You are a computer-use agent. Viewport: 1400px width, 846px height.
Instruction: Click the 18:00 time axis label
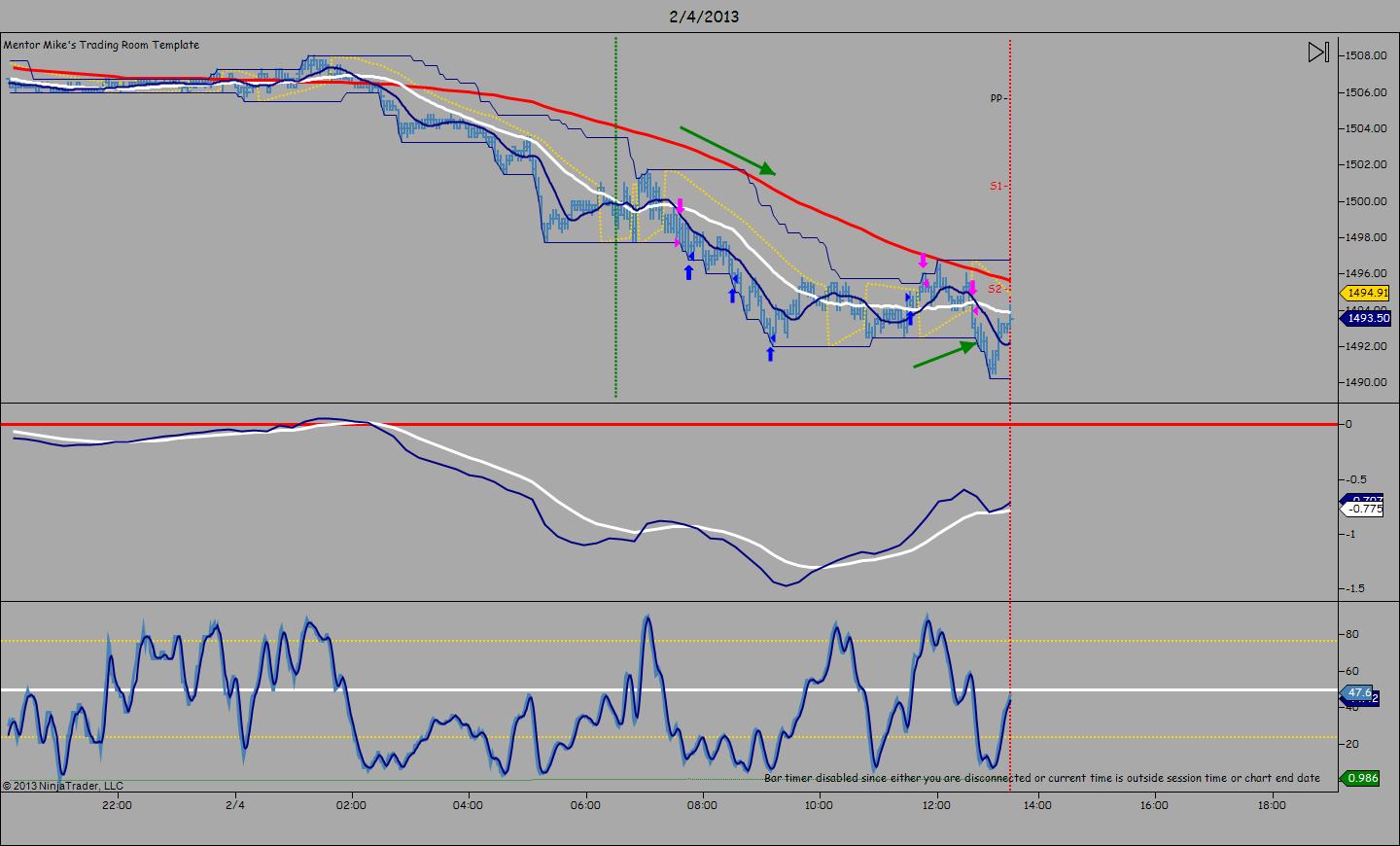1272,805
